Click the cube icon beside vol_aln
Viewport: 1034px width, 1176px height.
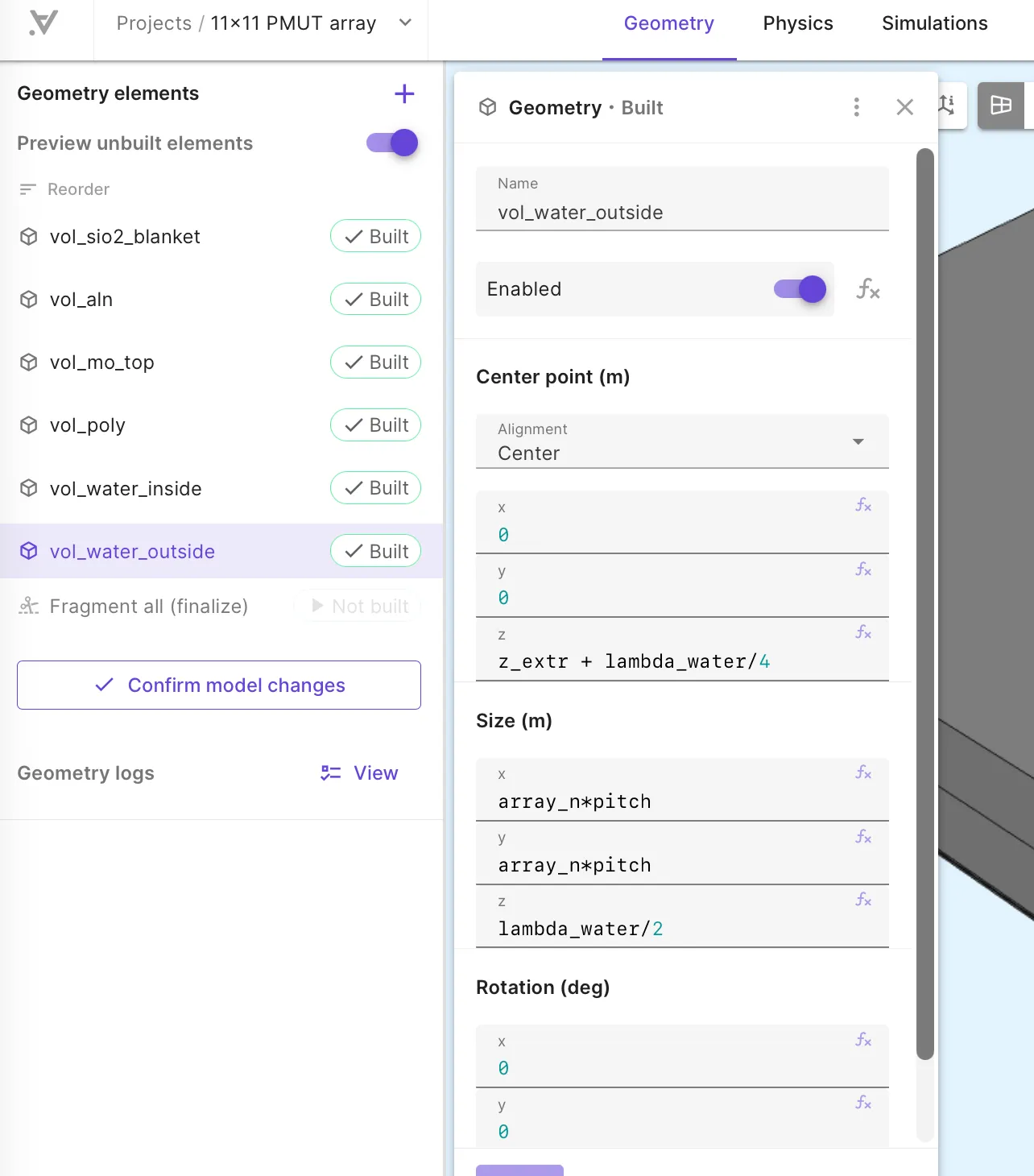click(29, 300)
